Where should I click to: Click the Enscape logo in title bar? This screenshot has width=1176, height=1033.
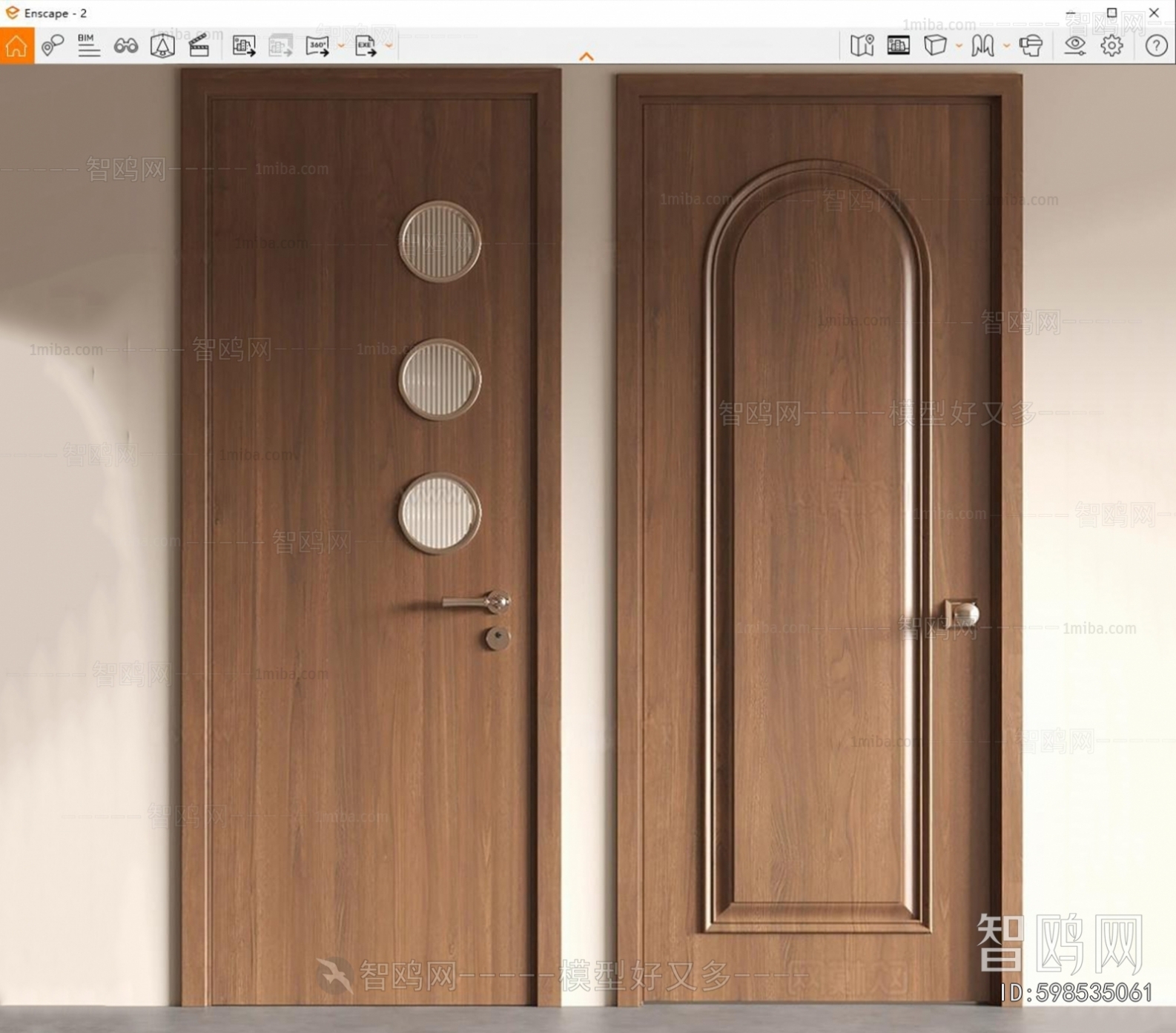click(x=12, y=13)
